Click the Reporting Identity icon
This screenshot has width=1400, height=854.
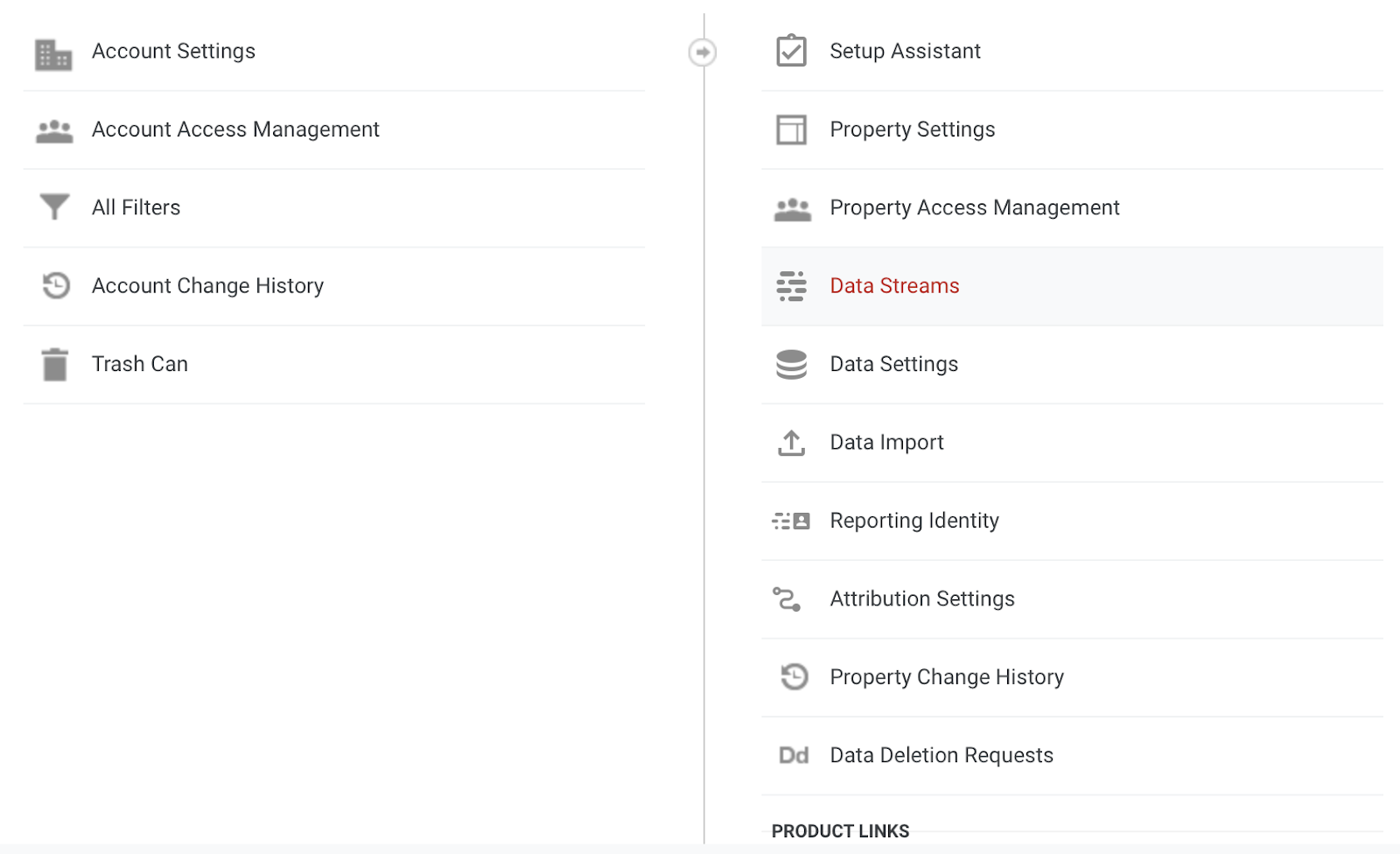791,521
